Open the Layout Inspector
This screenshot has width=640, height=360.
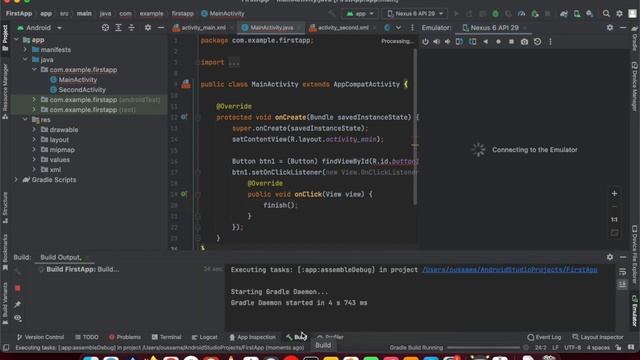click(x=598, y=337)
